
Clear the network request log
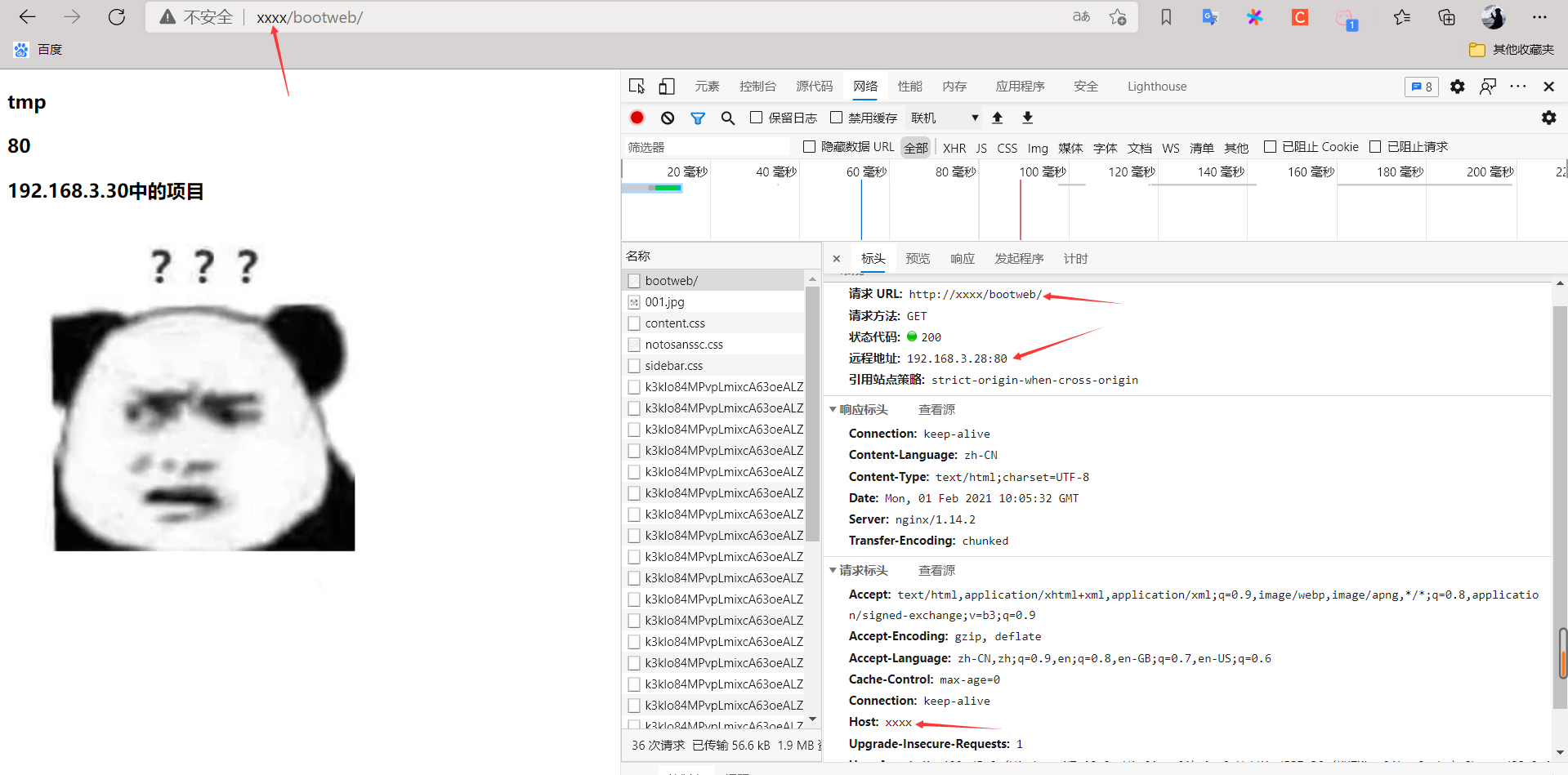[x=667, y=118]
